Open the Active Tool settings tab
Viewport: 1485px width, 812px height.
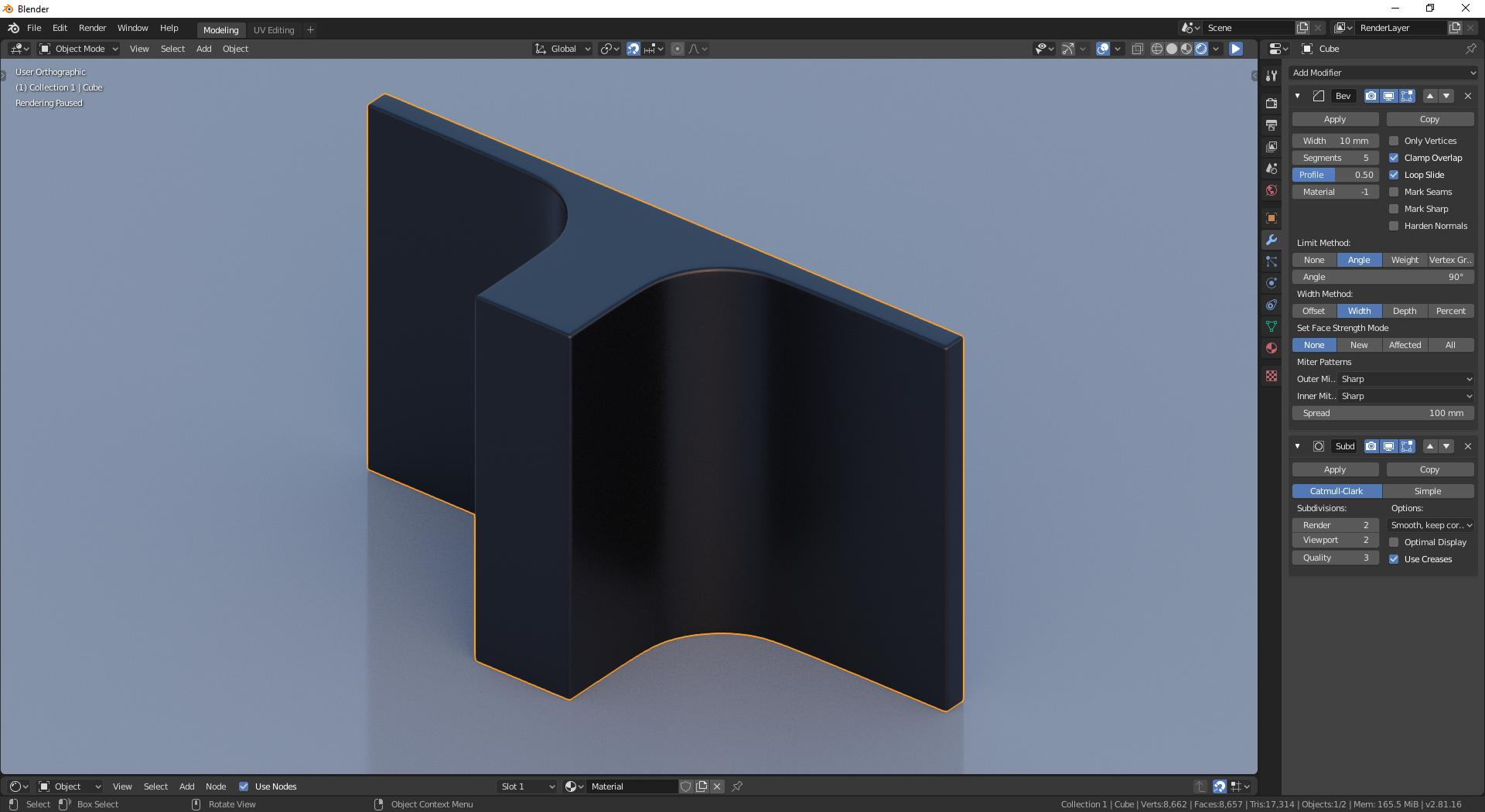click(1271, 75)
